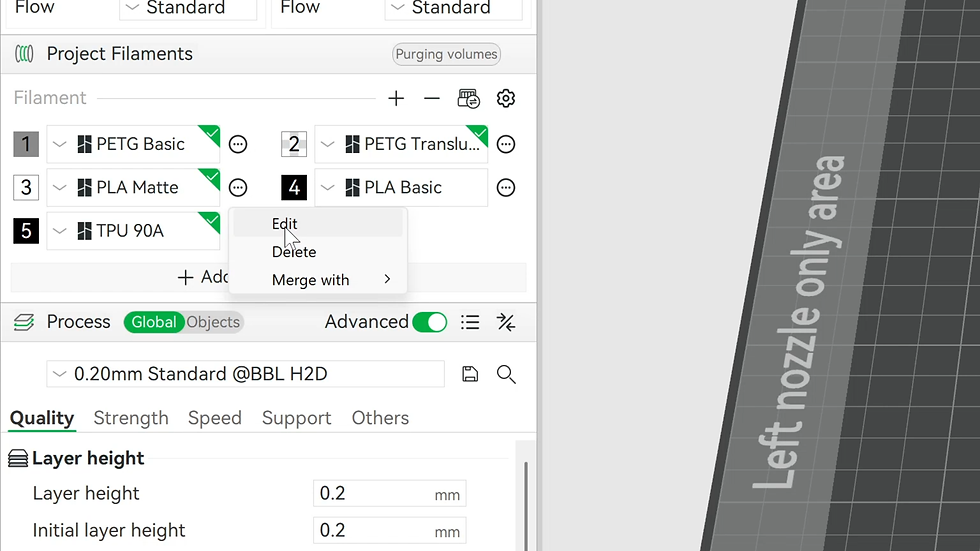Image resolution: width=980 pixels, height=551 pixels.
Task: Switch to the Strength tab
Action: click(131, 418)
